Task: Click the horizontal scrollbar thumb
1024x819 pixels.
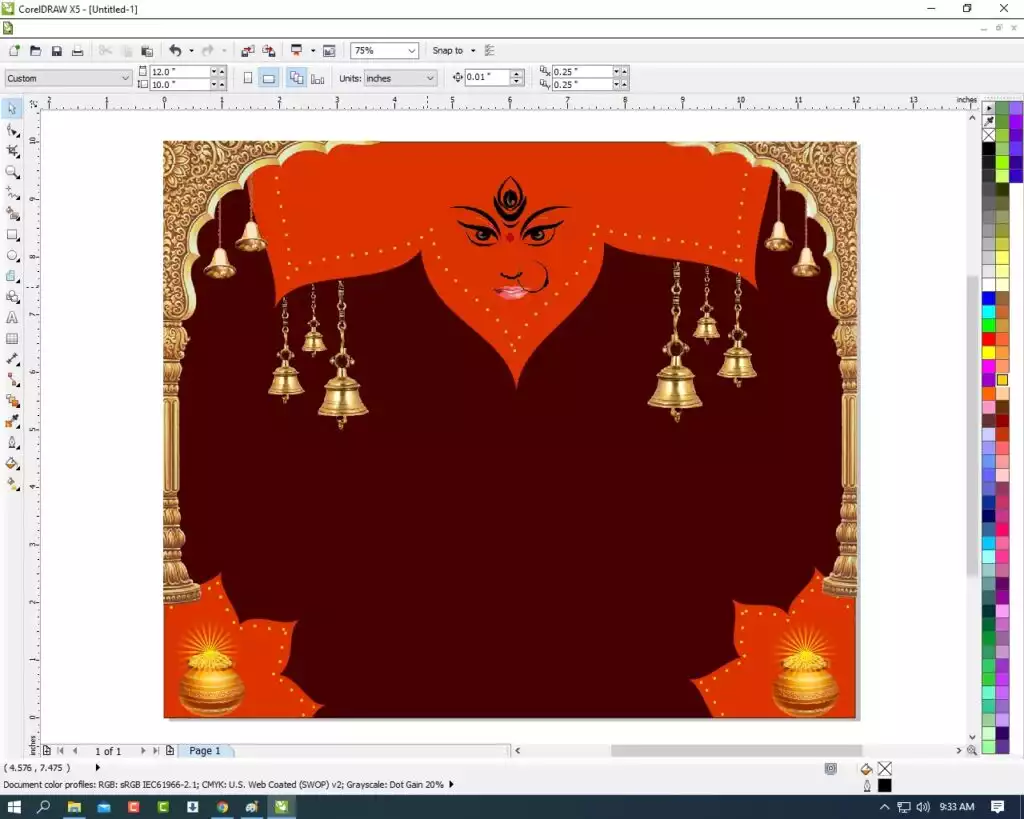Action: 736,750
